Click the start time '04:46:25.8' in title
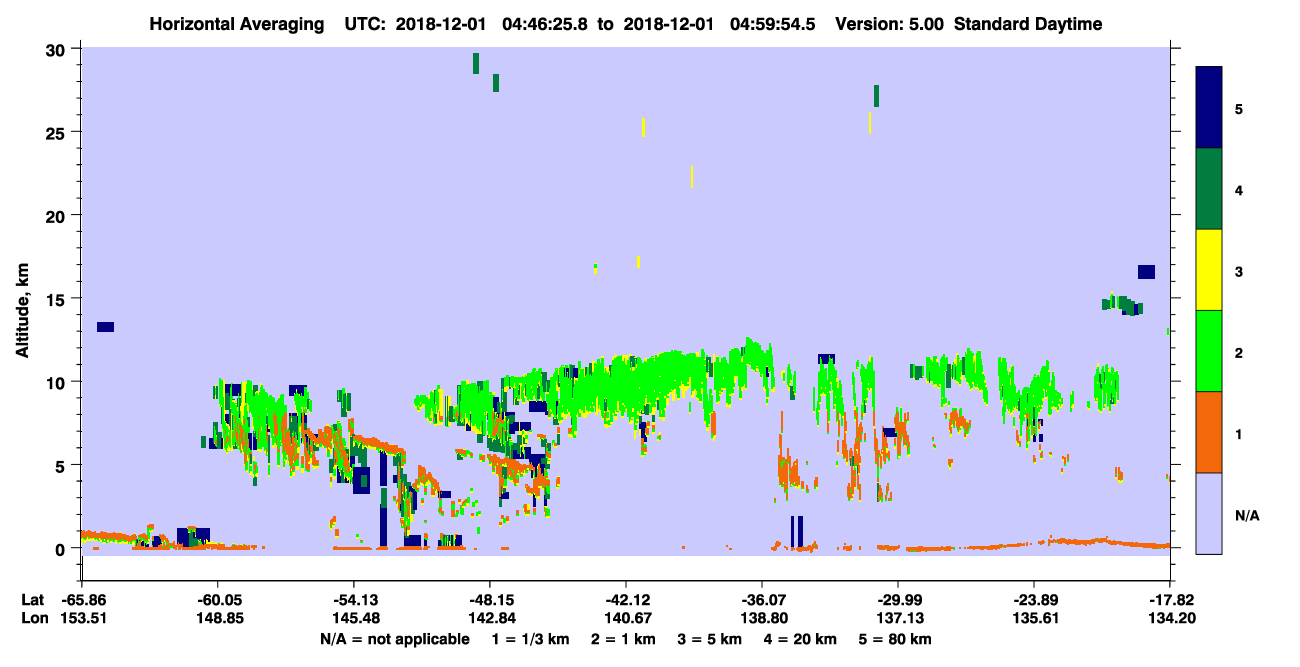This screenshot has height=667, width=1300. [546, 24]
